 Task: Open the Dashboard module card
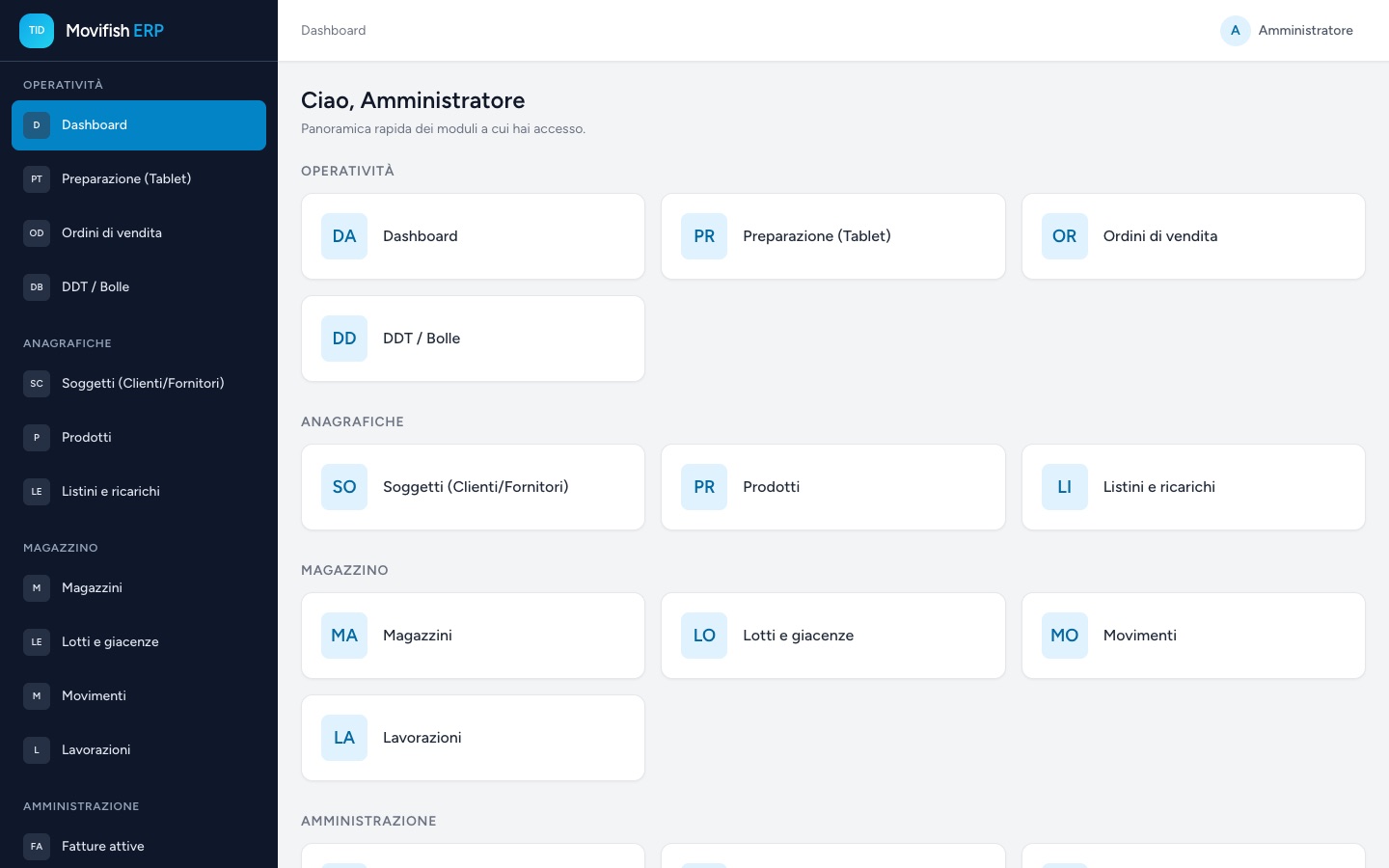coord(473,236)
